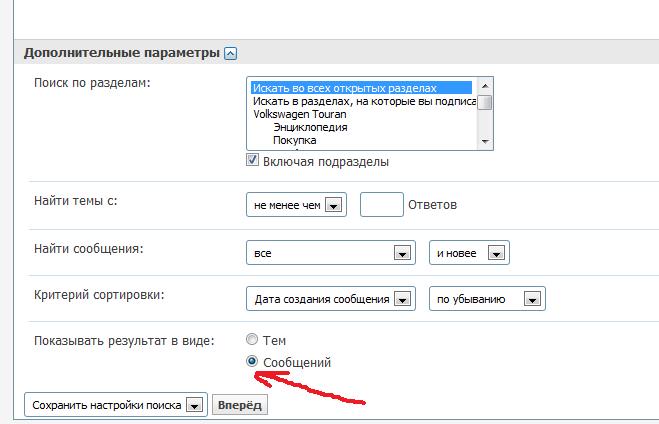659x424 pixels.
Task: Open the 'по убыванию' order dropdown
Action: tap(487, 299)
